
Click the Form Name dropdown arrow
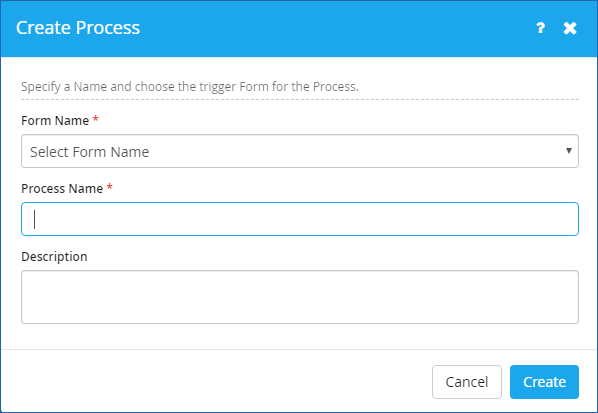click(x=569, y=151)
